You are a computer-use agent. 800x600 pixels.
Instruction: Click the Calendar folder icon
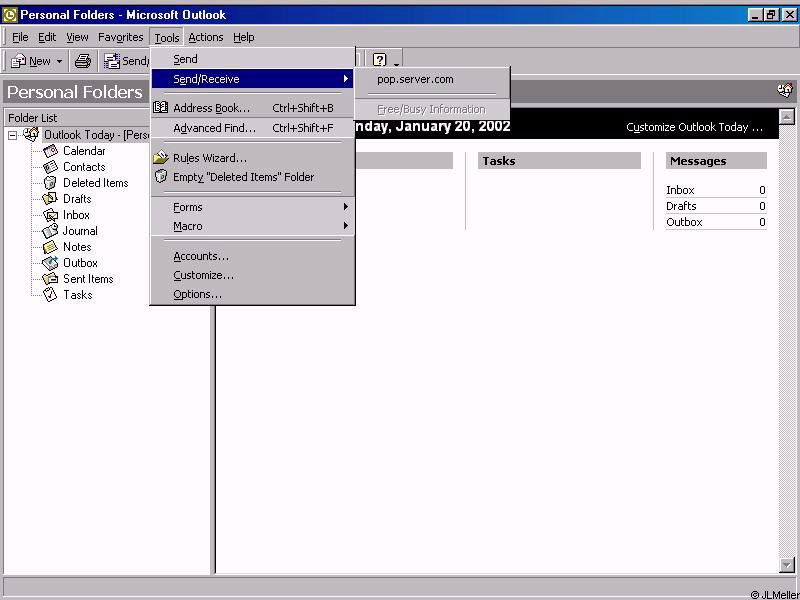(51, 151)
